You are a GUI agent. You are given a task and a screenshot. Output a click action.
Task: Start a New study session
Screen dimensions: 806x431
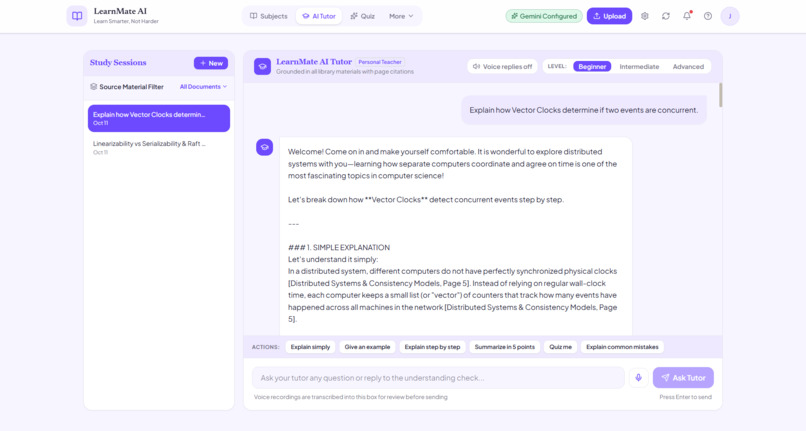(211, 63)
